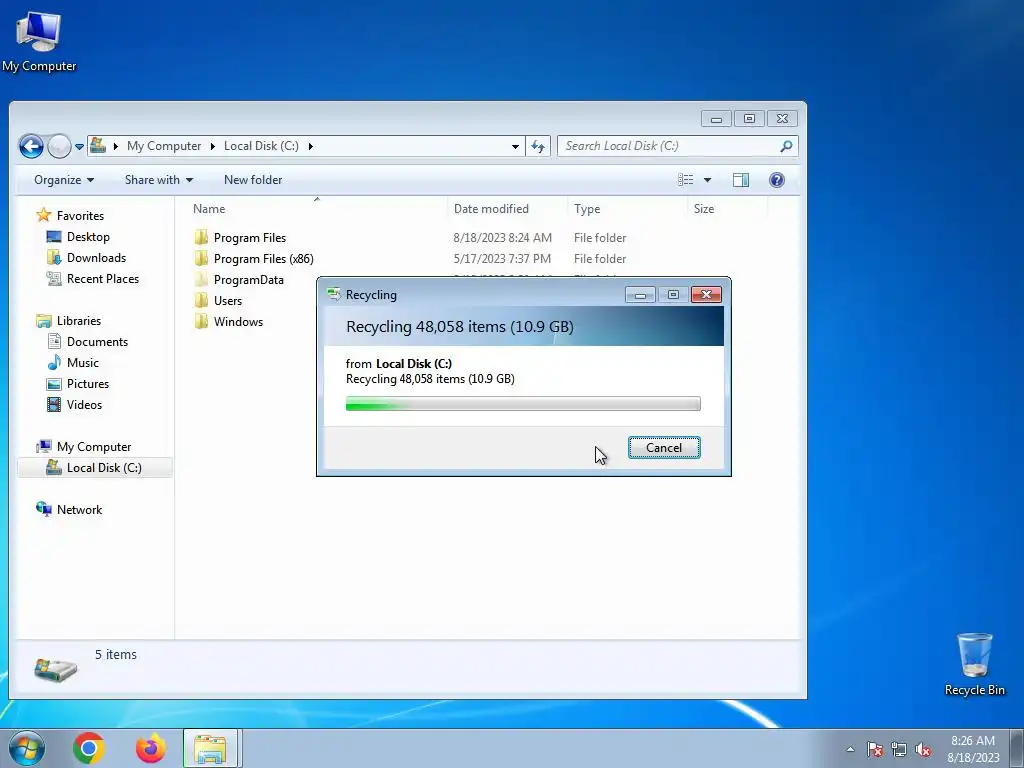Open Downloads under Favorites
The height and width of the screenshot is (768, 1024).
pos(96,258)
